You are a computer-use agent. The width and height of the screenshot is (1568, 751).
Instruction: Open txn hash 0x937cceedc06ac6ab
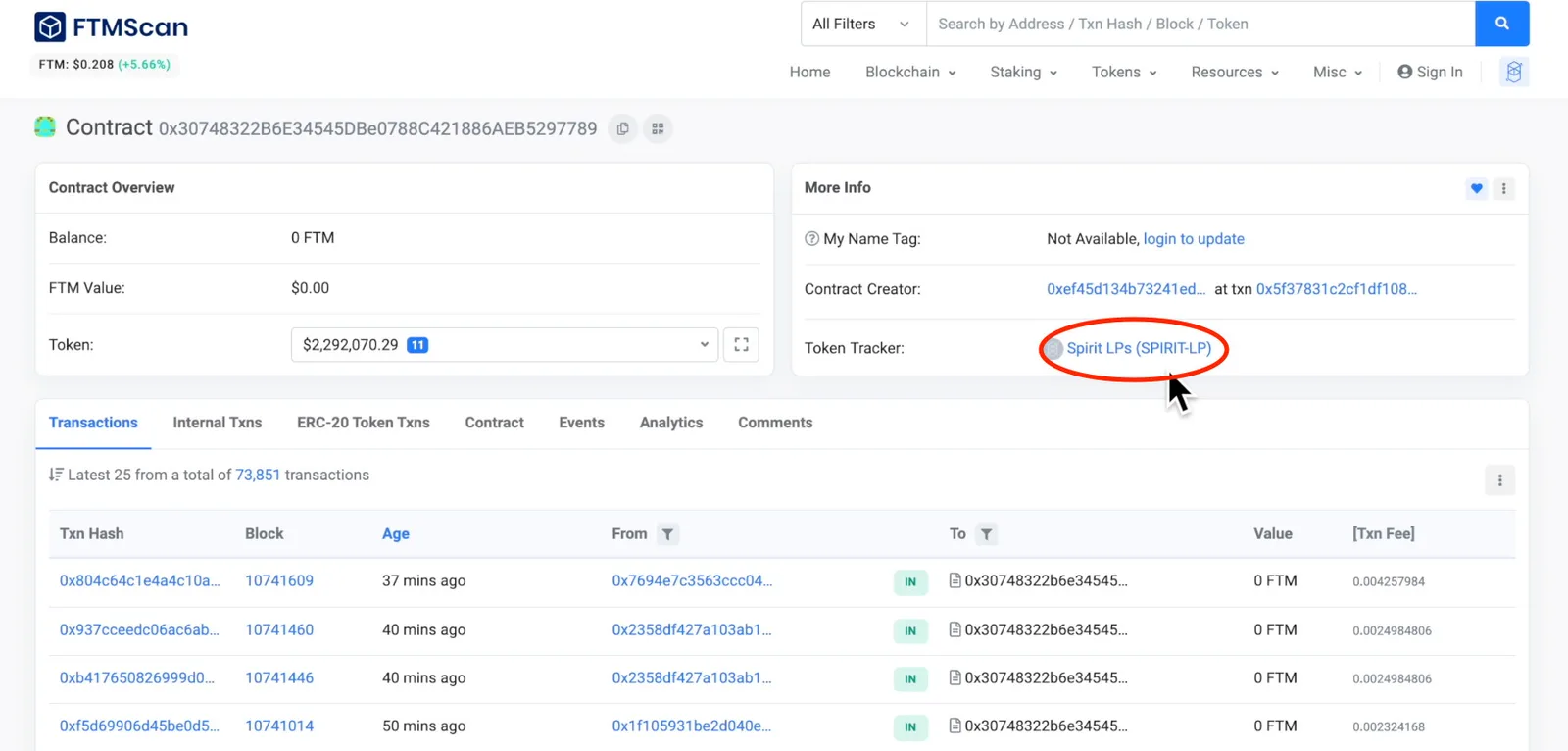click(139, 629)
